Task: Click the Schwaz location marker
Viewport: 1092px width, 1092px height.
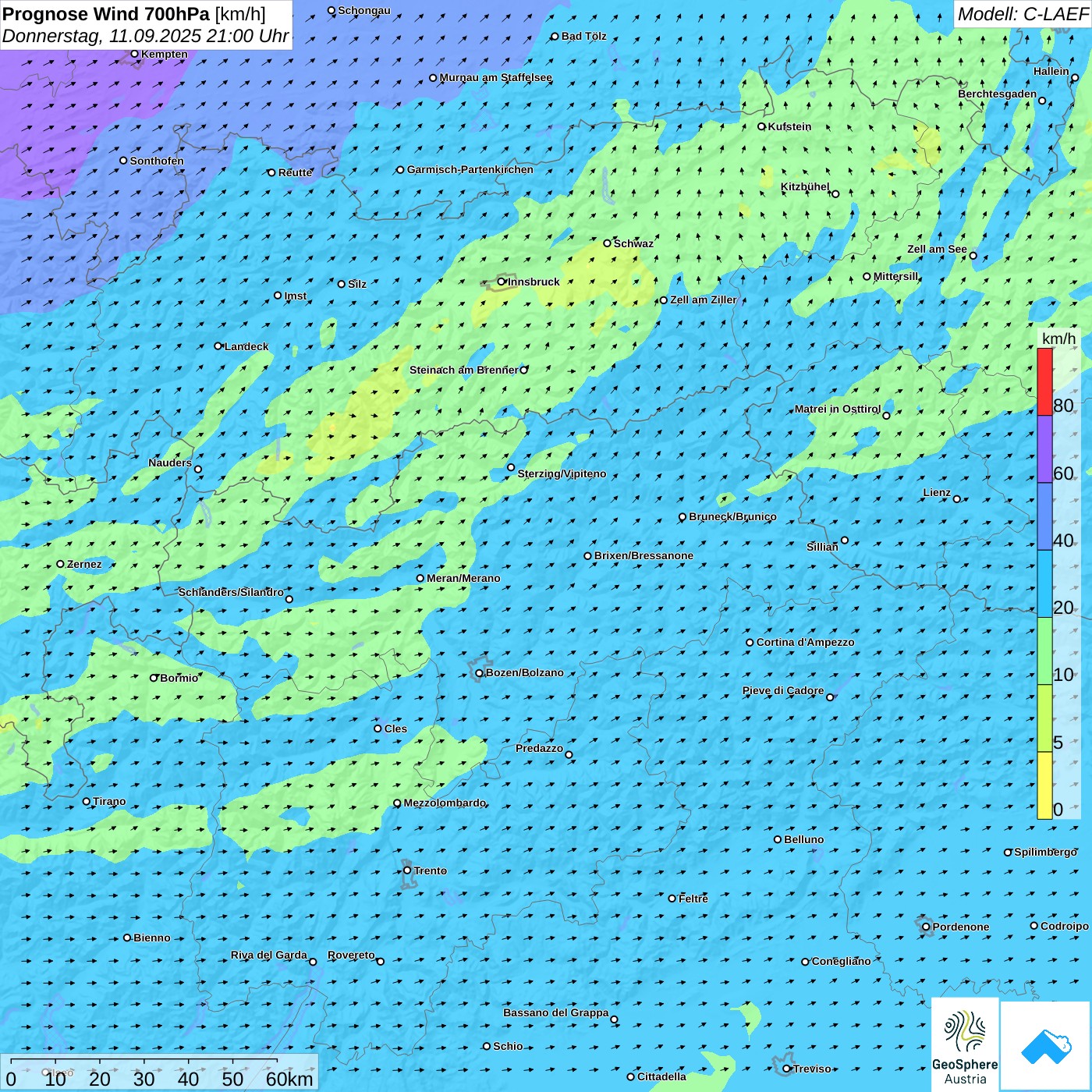Action: pyautogui.click(x=607, y=243)
